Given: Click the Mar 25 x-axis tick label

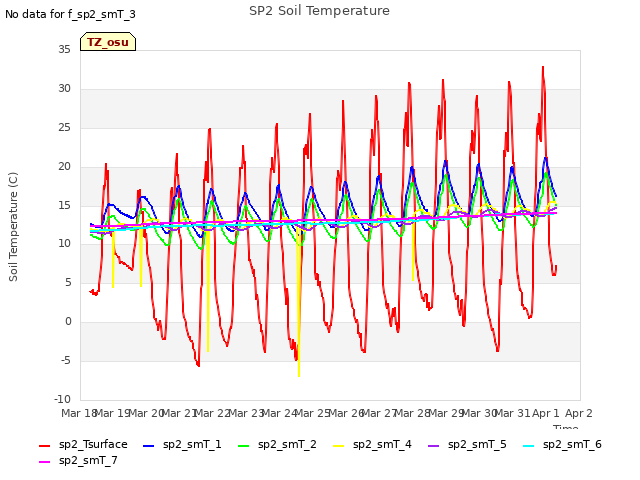Looking at the screenshot, I should pos(312,413).
